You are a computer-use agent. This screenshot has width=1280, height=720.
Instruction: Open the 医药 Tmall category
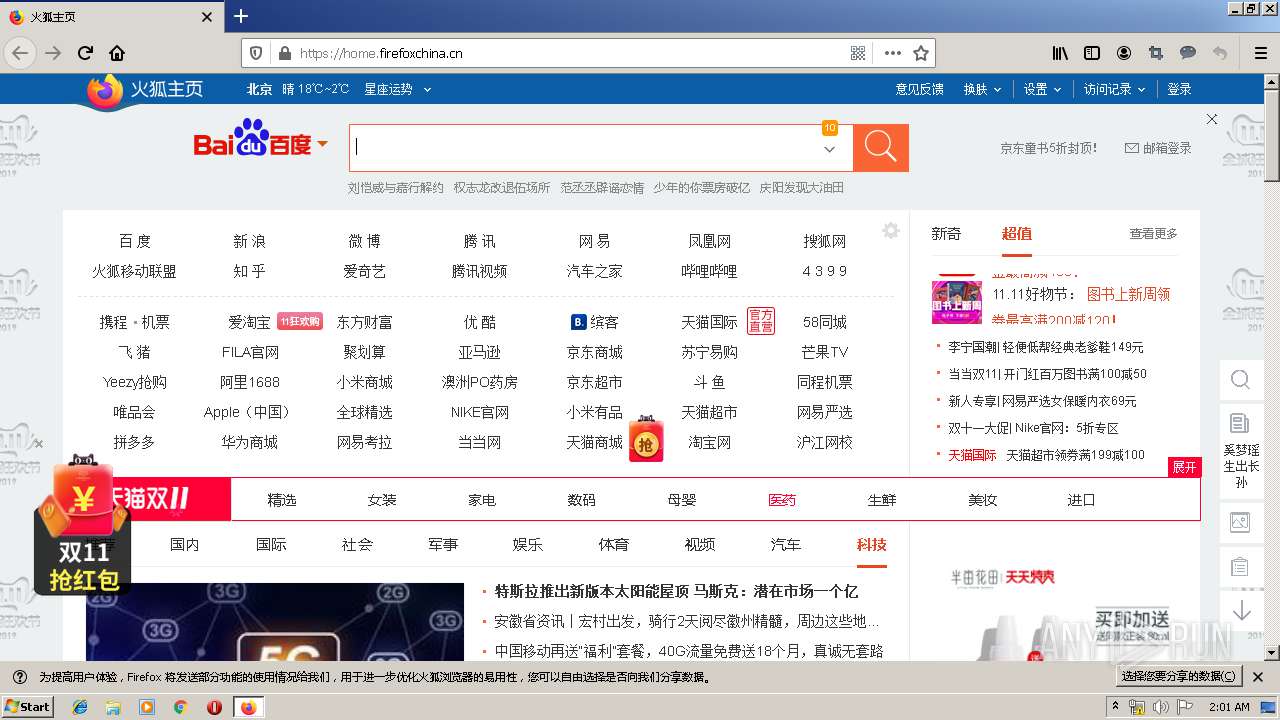[782, 500]
